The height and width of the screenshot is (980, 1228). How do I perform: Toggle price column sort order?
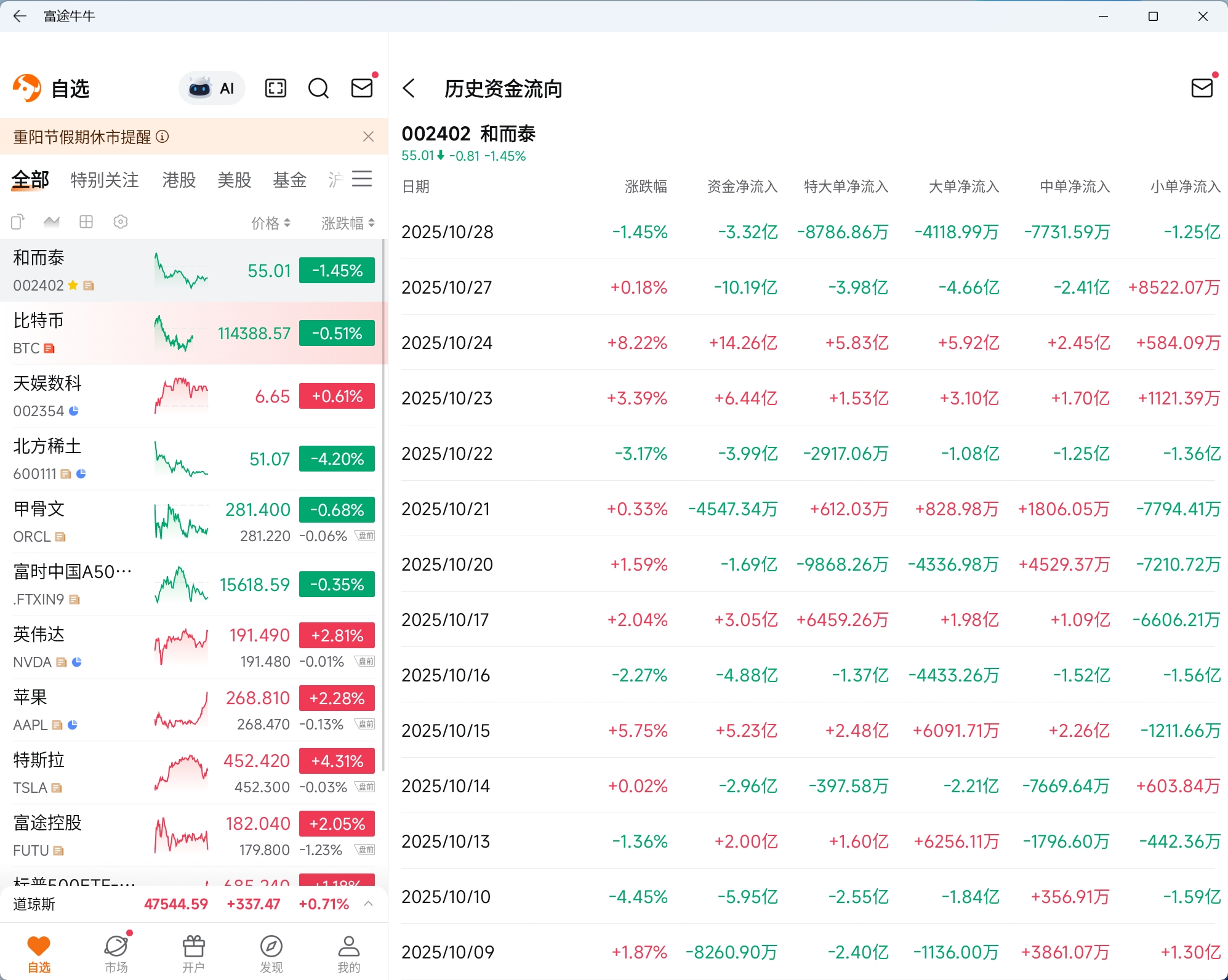pyautogui.click(x=271, y=223)
